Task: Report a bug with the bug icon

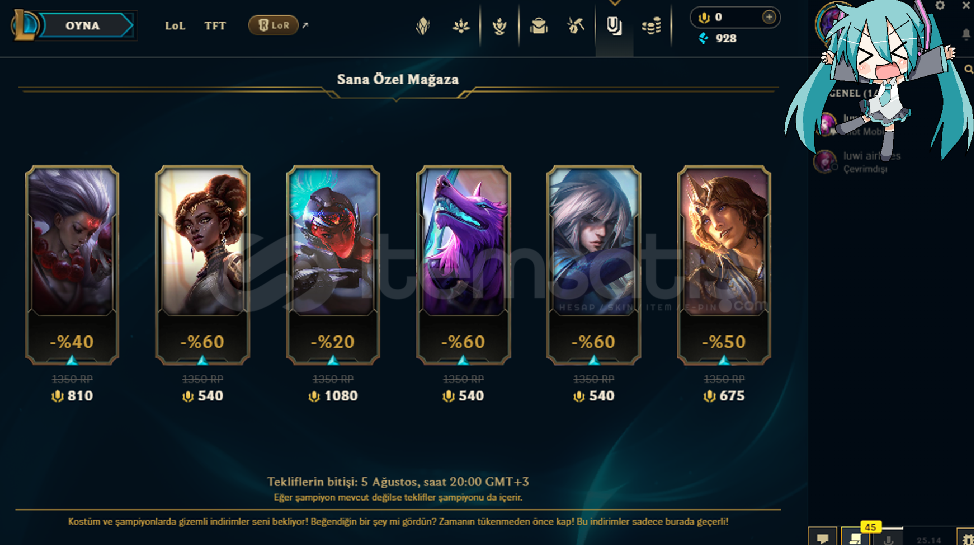Action: click(x=966, y=538)
